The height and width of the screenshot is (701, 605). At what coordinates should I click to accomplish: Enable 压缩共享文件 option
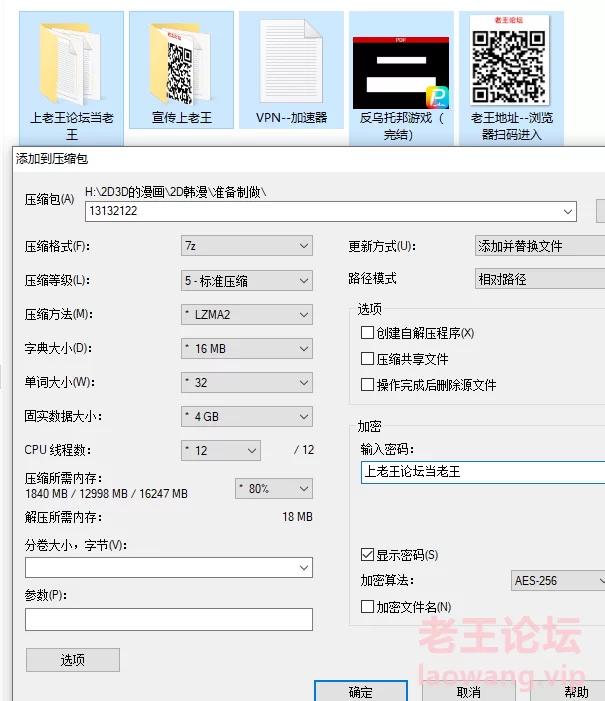tap(367, 359)
